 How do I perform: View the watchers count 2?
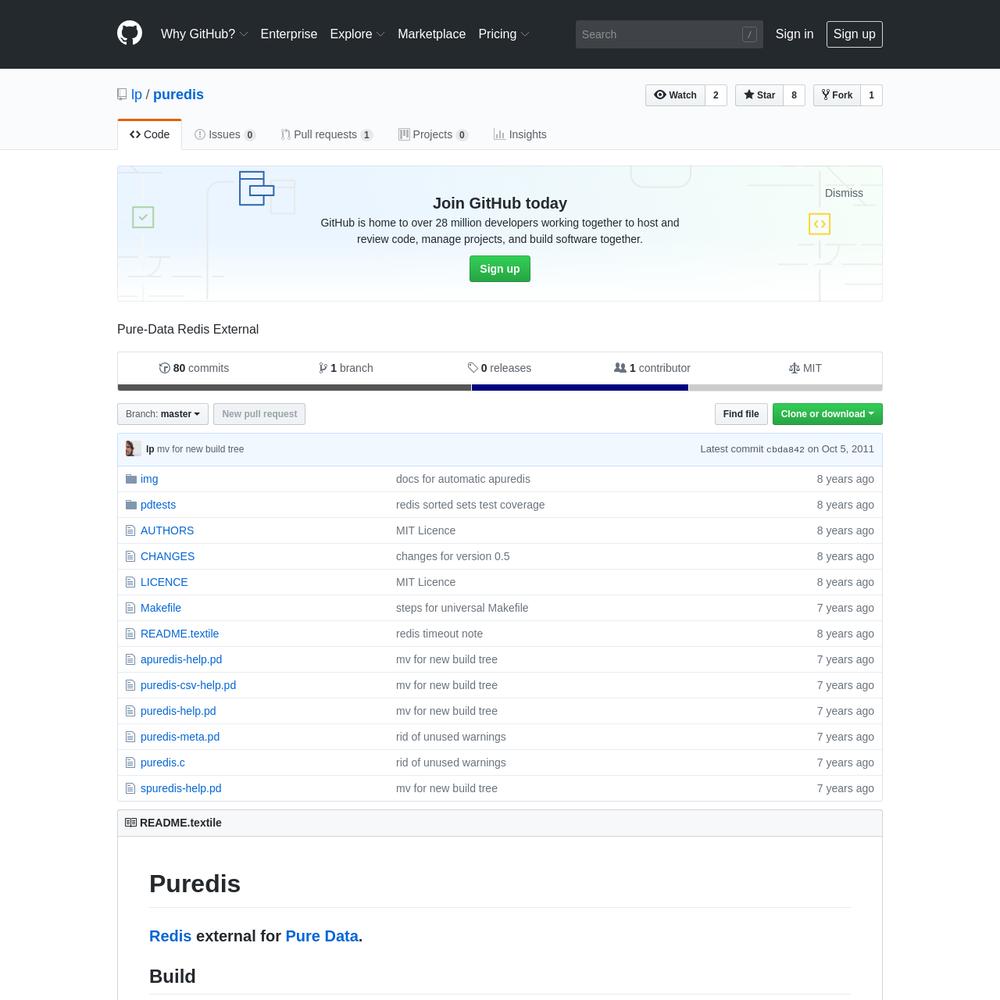click(x=716, y=95)
